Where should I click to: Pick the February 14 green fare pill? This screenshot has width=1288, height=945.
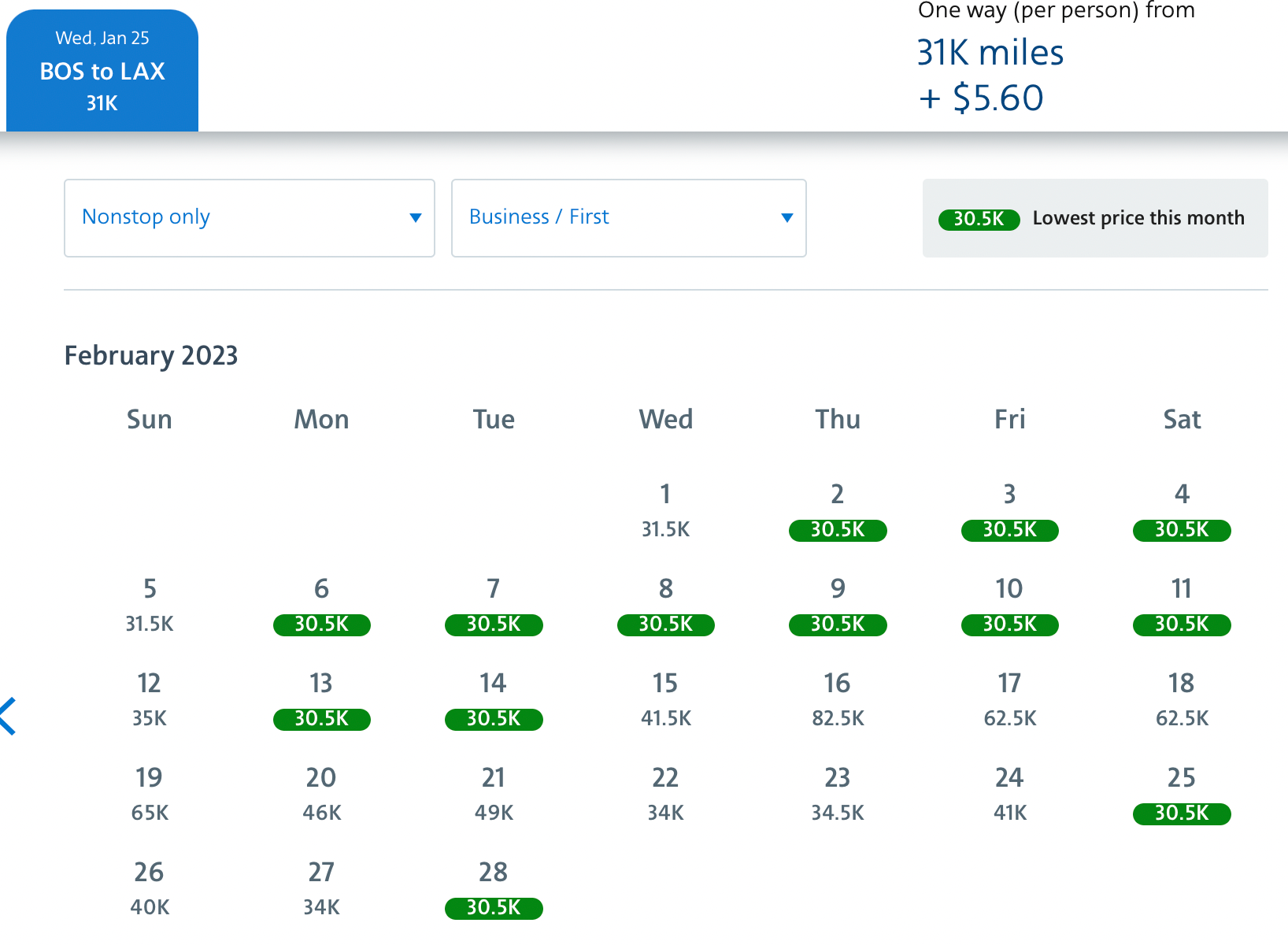(x=493, y=719)
